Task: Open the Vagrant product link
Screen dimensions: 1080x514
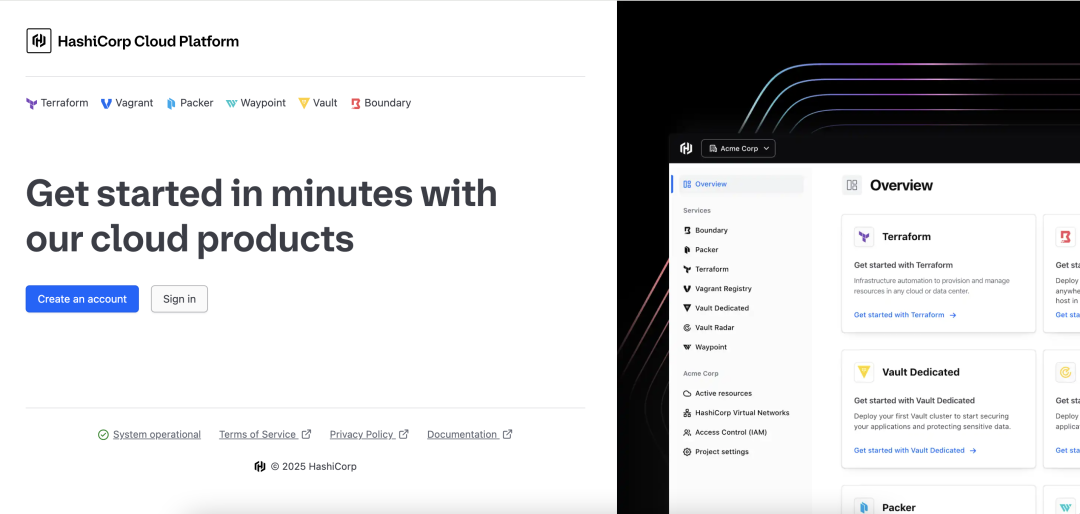Action: click(127, 103)
